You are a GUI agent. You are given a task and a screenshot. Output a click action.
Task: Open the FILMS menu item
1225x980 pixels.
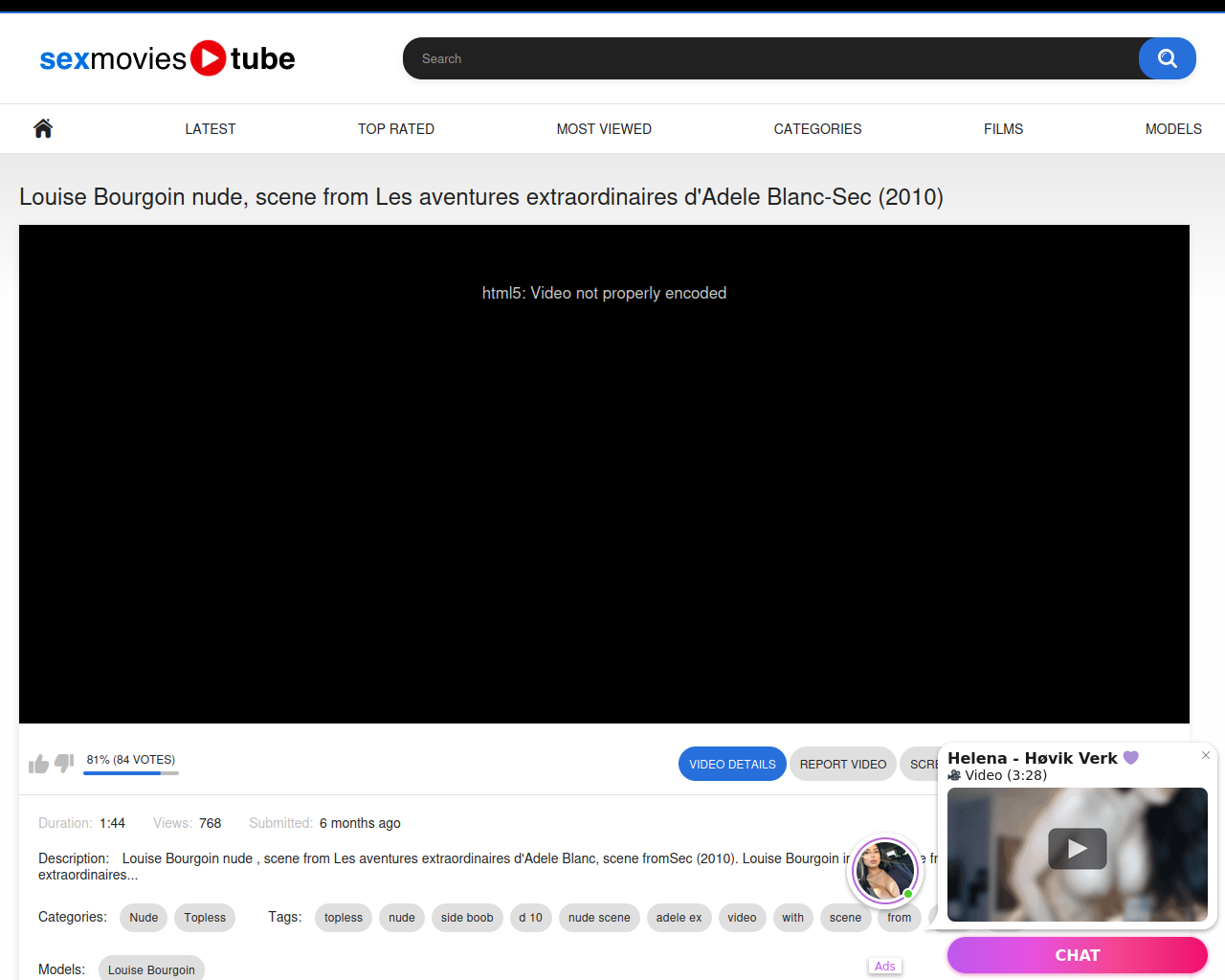click(x=1003, y=129)
